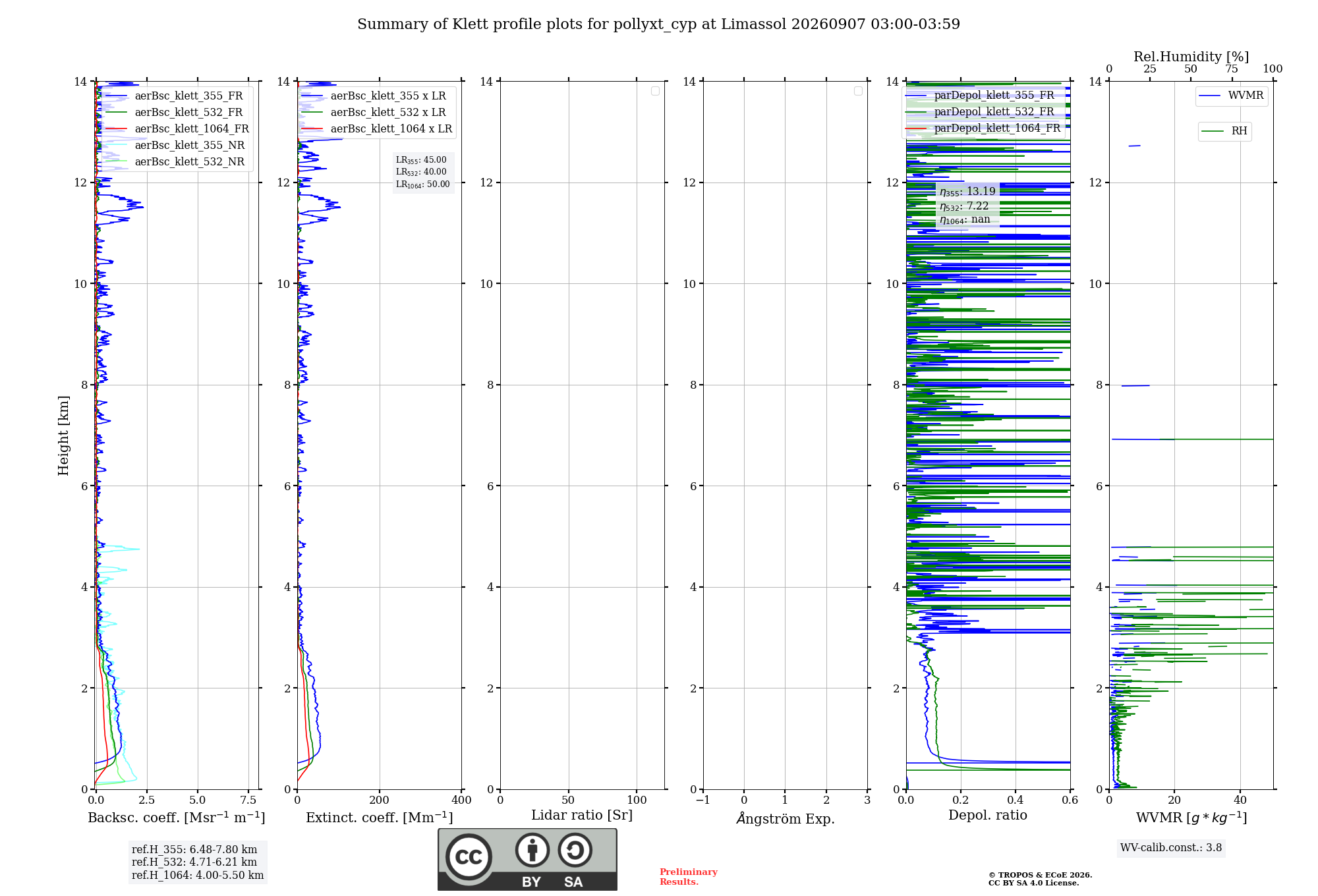1318x896 pixels.
Task: Click the η1064: nan annotation
Action: [x=965, y=220]
